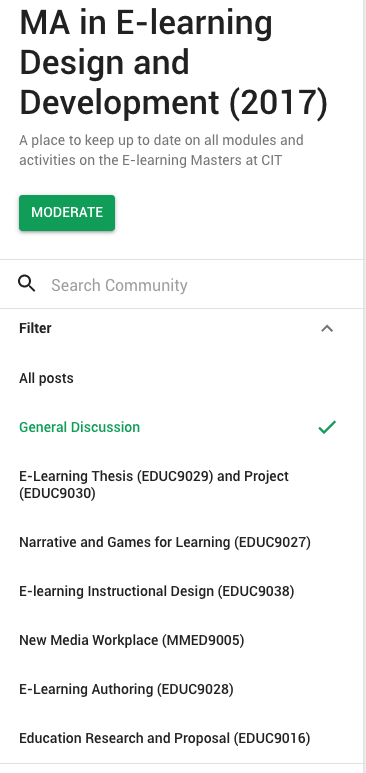Image resolution: width=366 pixels, height=773 pixels.
Task: Click the MA in E-learning Design community title
Action: point(173,63)
